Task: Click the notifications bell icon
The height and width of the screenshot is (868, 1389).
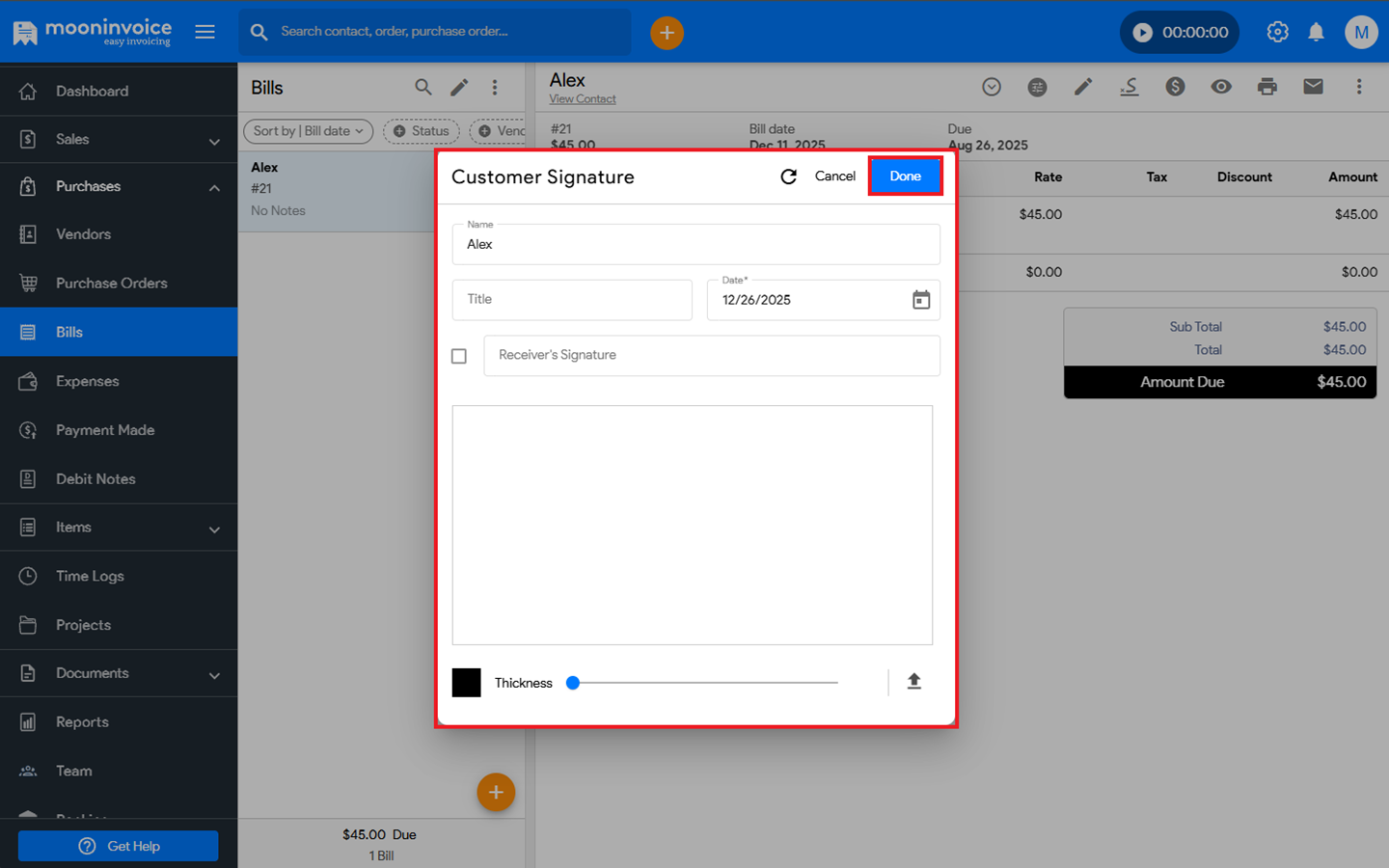Action: click(1316, 32)
